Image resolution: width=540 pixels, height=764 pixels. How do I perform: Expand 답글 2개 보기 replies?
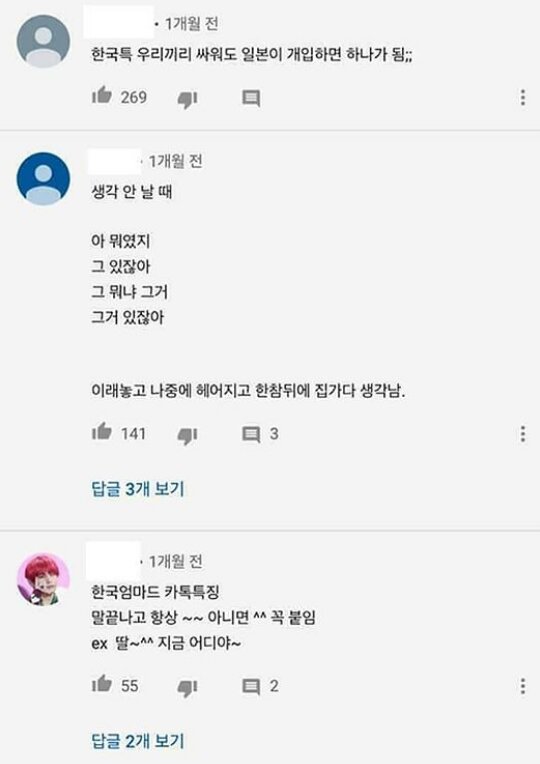(x=138, y=741)
